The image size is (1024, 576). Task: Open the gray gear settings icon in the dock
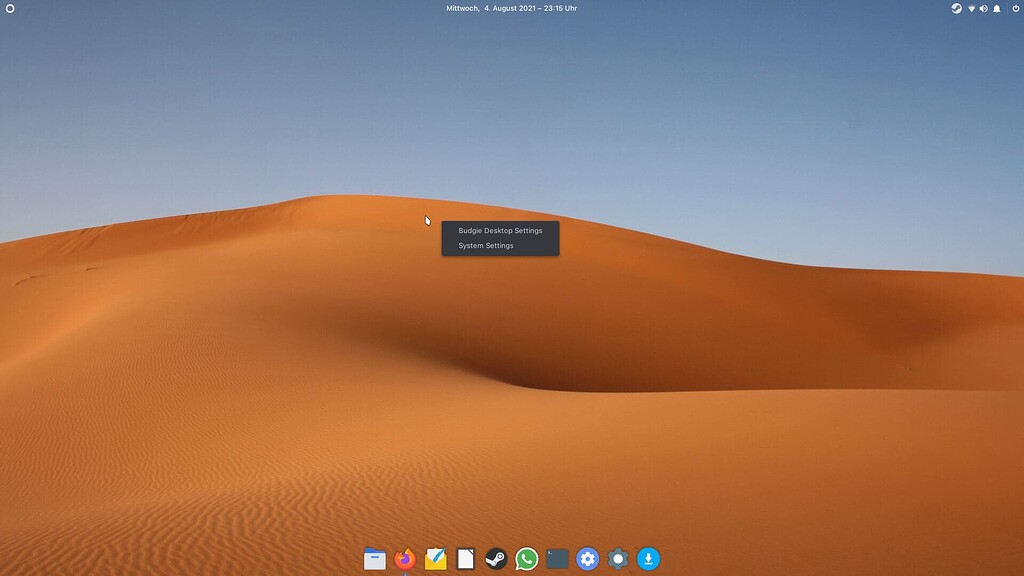[x=619, y=560]
